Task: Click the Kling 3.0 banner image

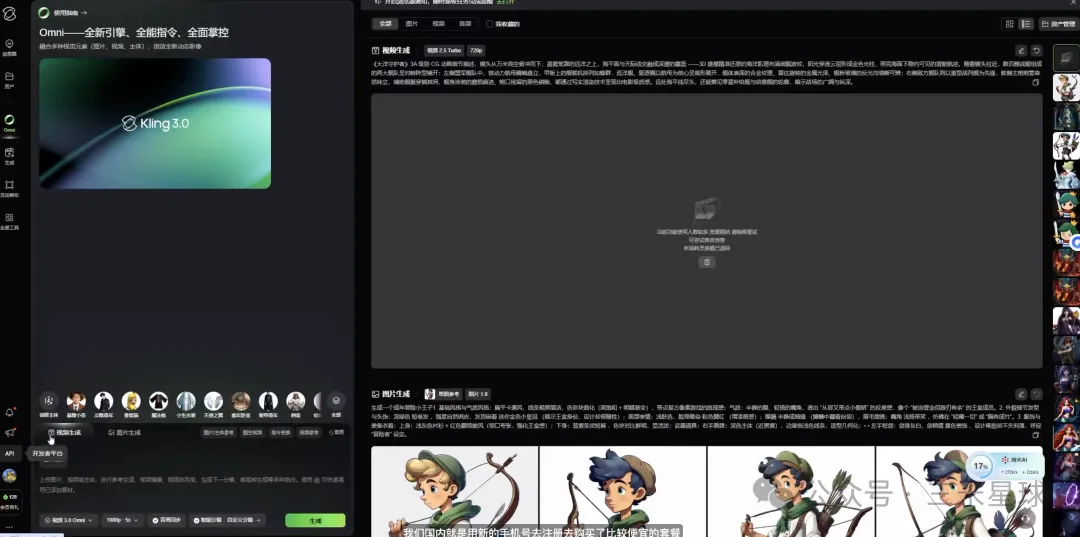Action: coord(155,123)
